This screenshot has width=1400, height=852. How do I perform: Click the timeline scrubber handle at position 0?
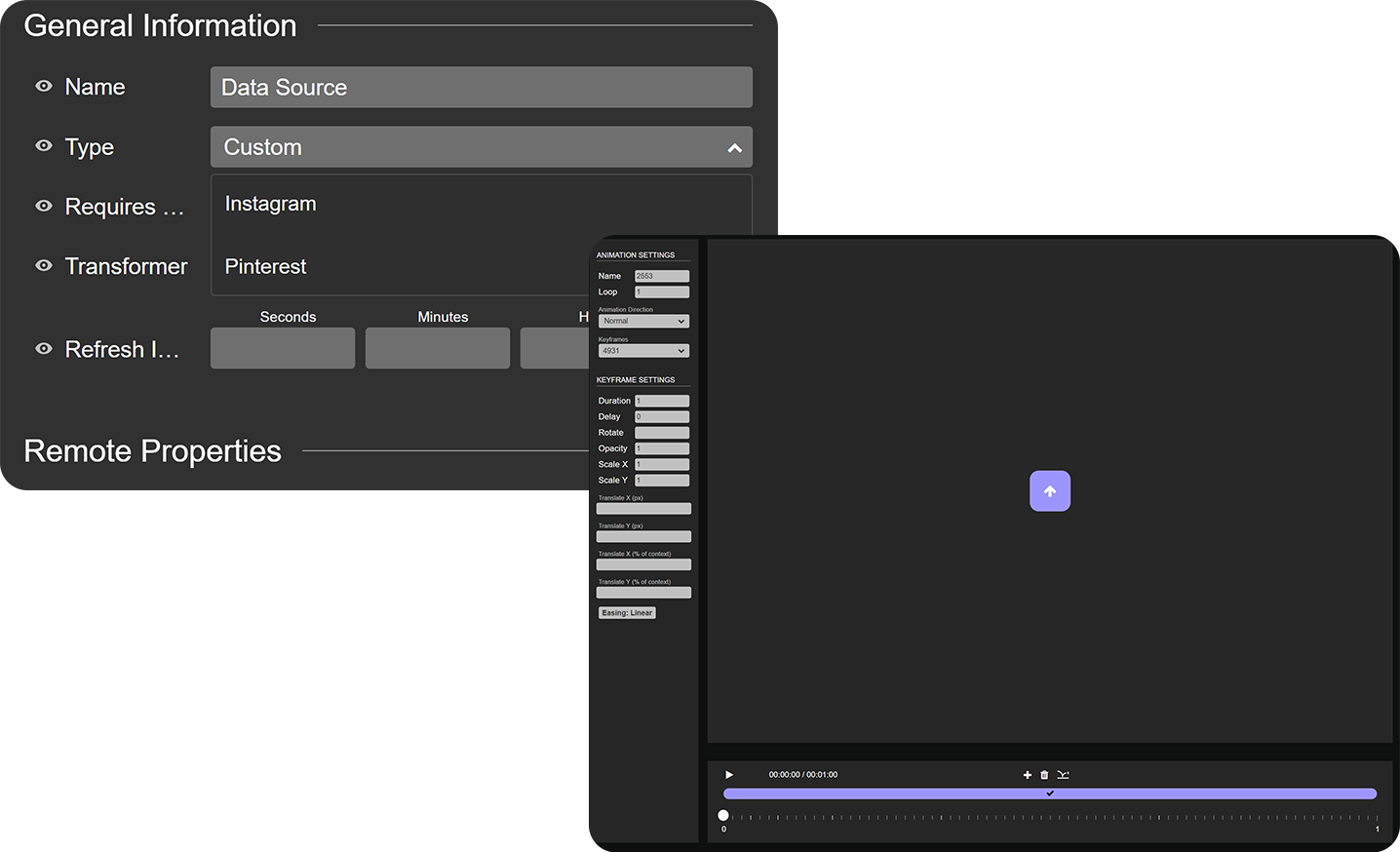point(723,814)
